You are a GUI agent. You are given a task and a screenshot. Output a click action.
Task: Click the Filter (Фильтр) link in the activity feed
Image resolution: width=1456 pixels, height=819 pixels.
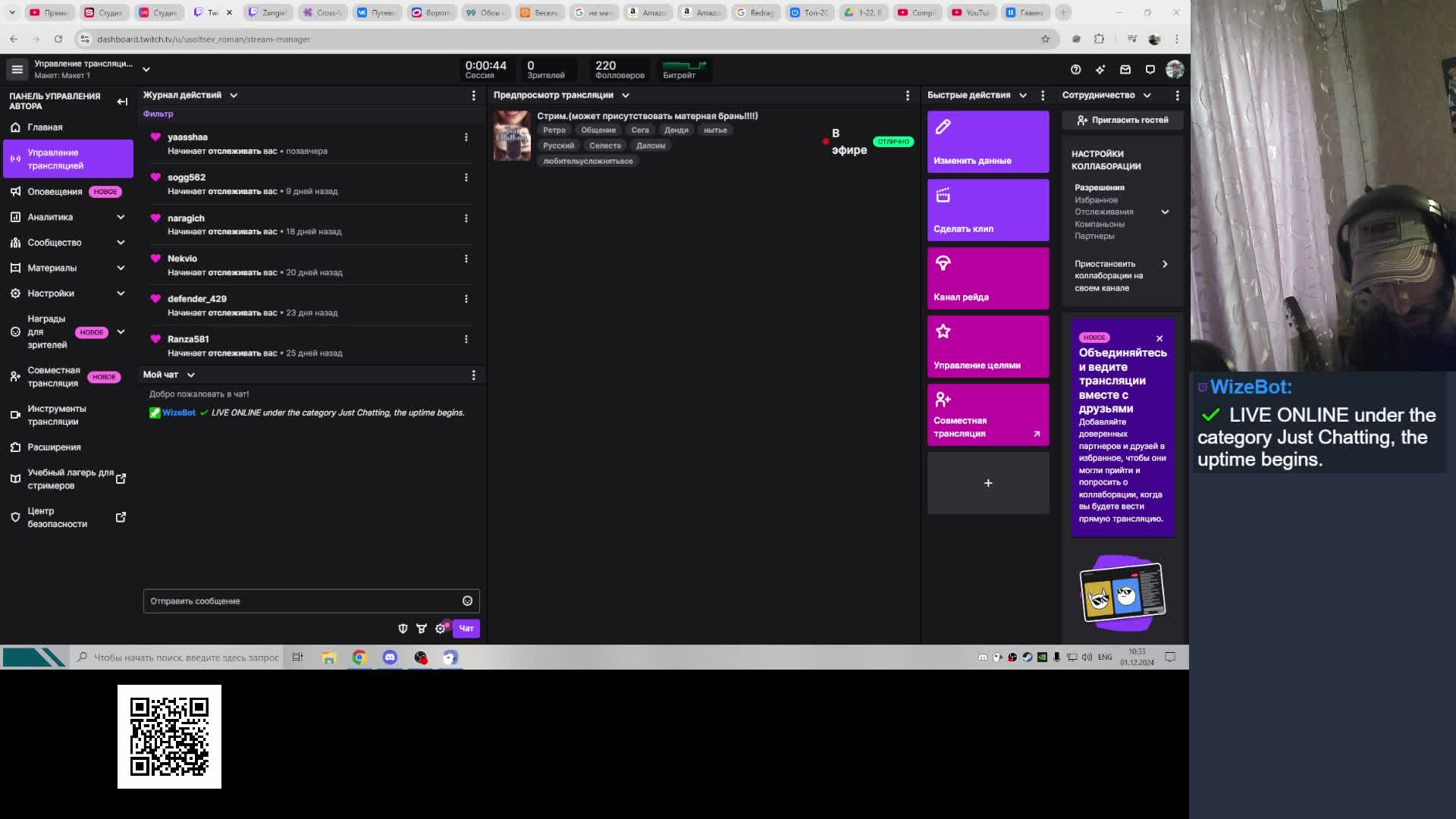click(x=158, y=115)
